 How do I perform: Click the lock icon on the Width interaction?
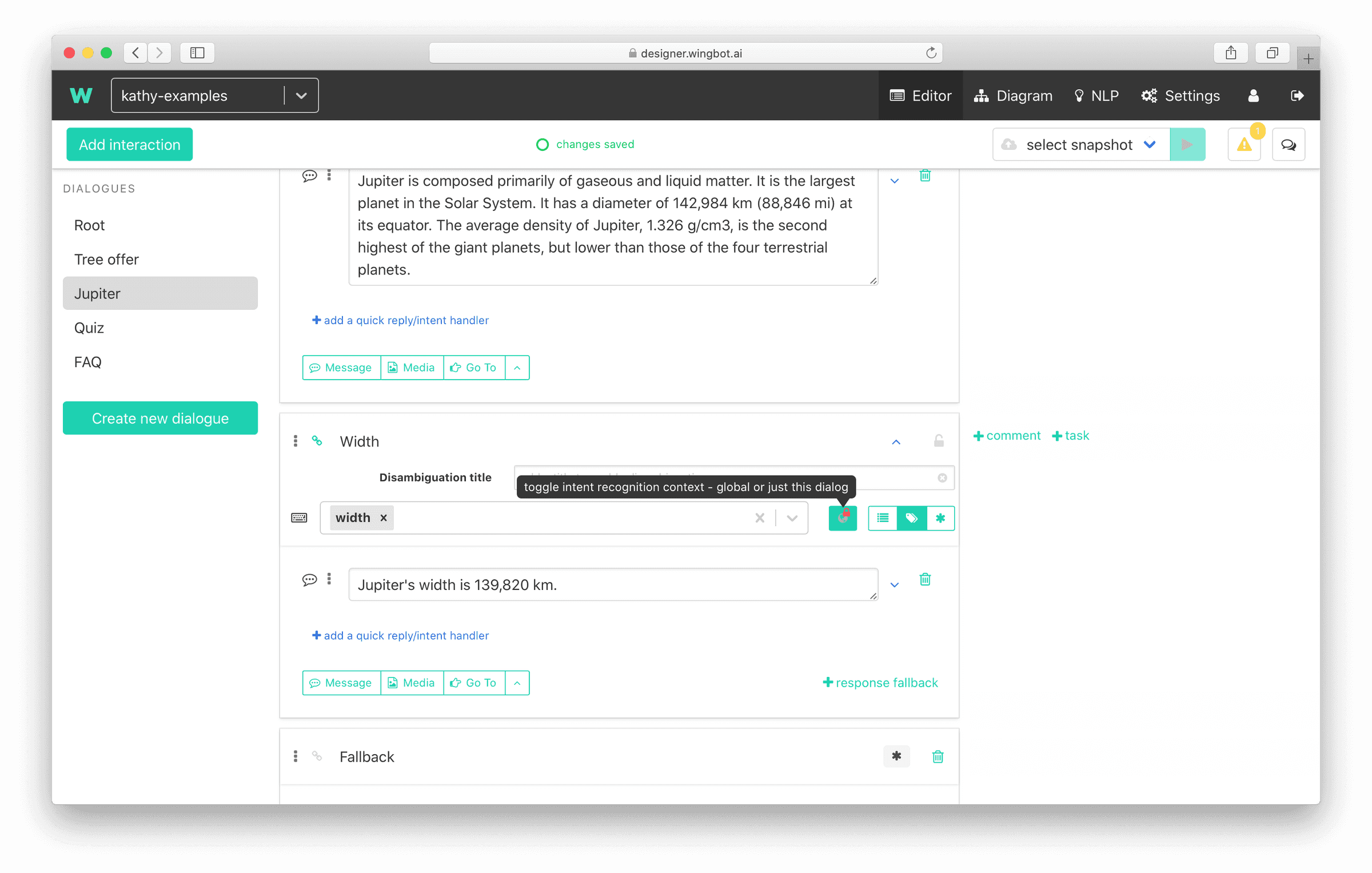point(938,440)
